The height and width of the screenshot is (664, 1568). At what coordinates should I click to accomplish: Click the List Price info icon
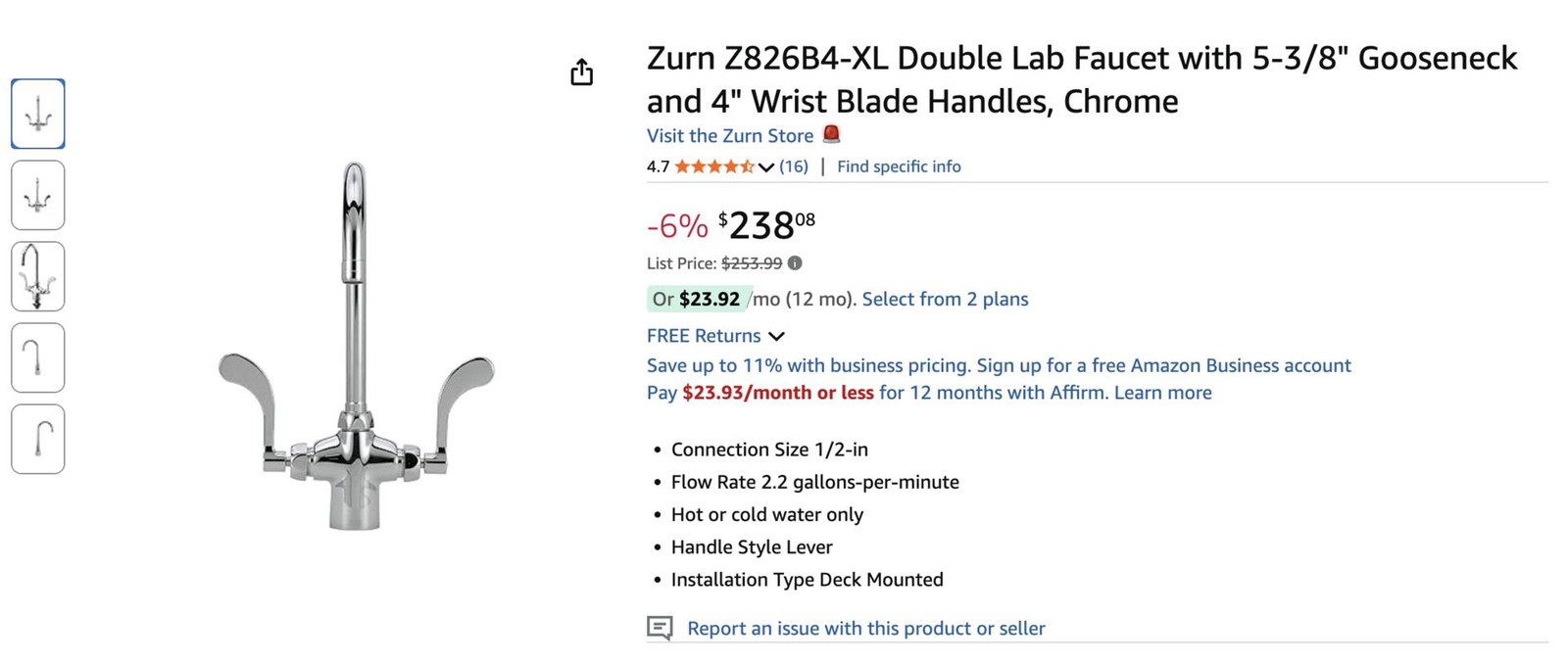point(795,262)
